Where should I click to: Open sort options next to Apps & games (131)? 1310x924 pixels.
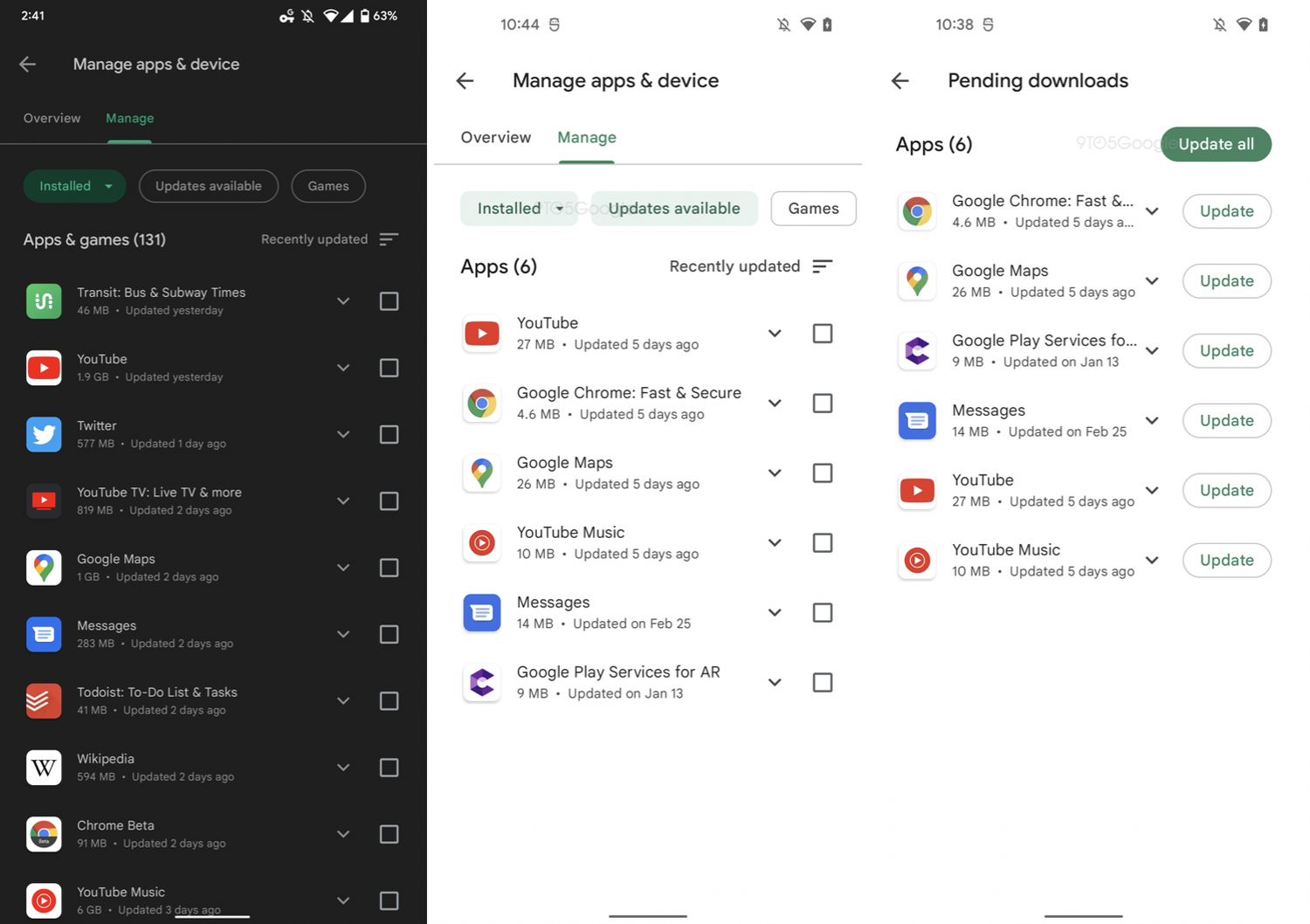[390, 239]
